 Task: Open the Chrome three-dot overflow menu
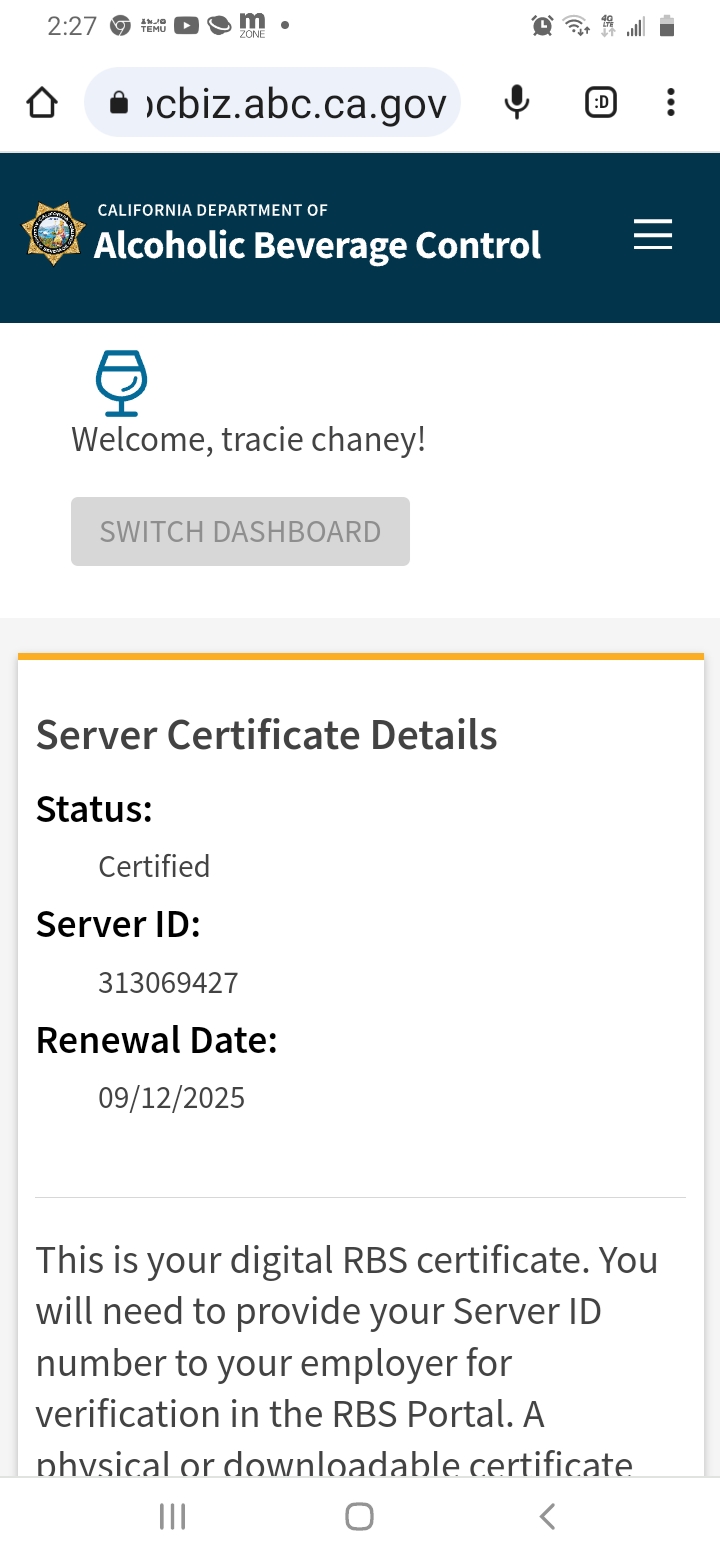coord(670,102)
